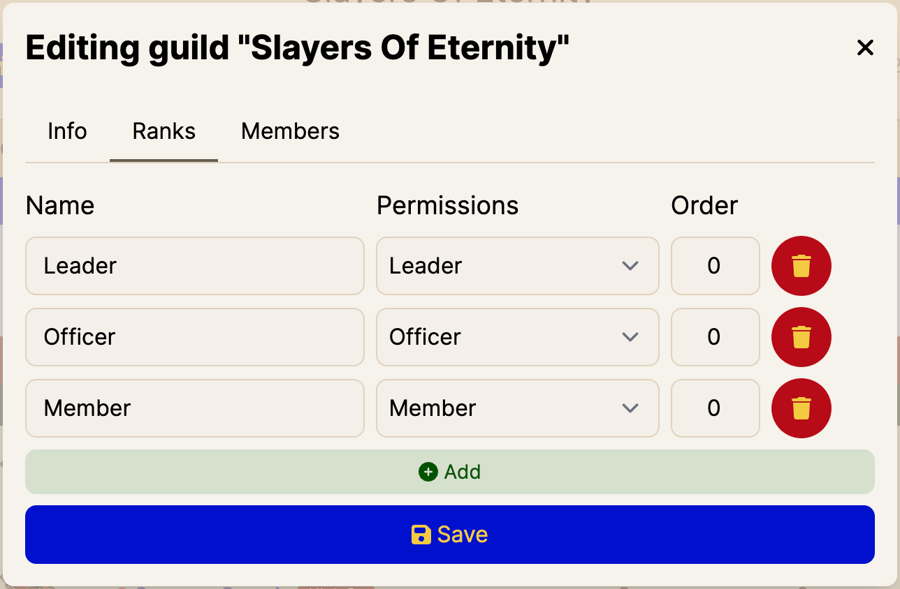
Task: Focus the Officer rank name field
Action: [x=194, y=337]
